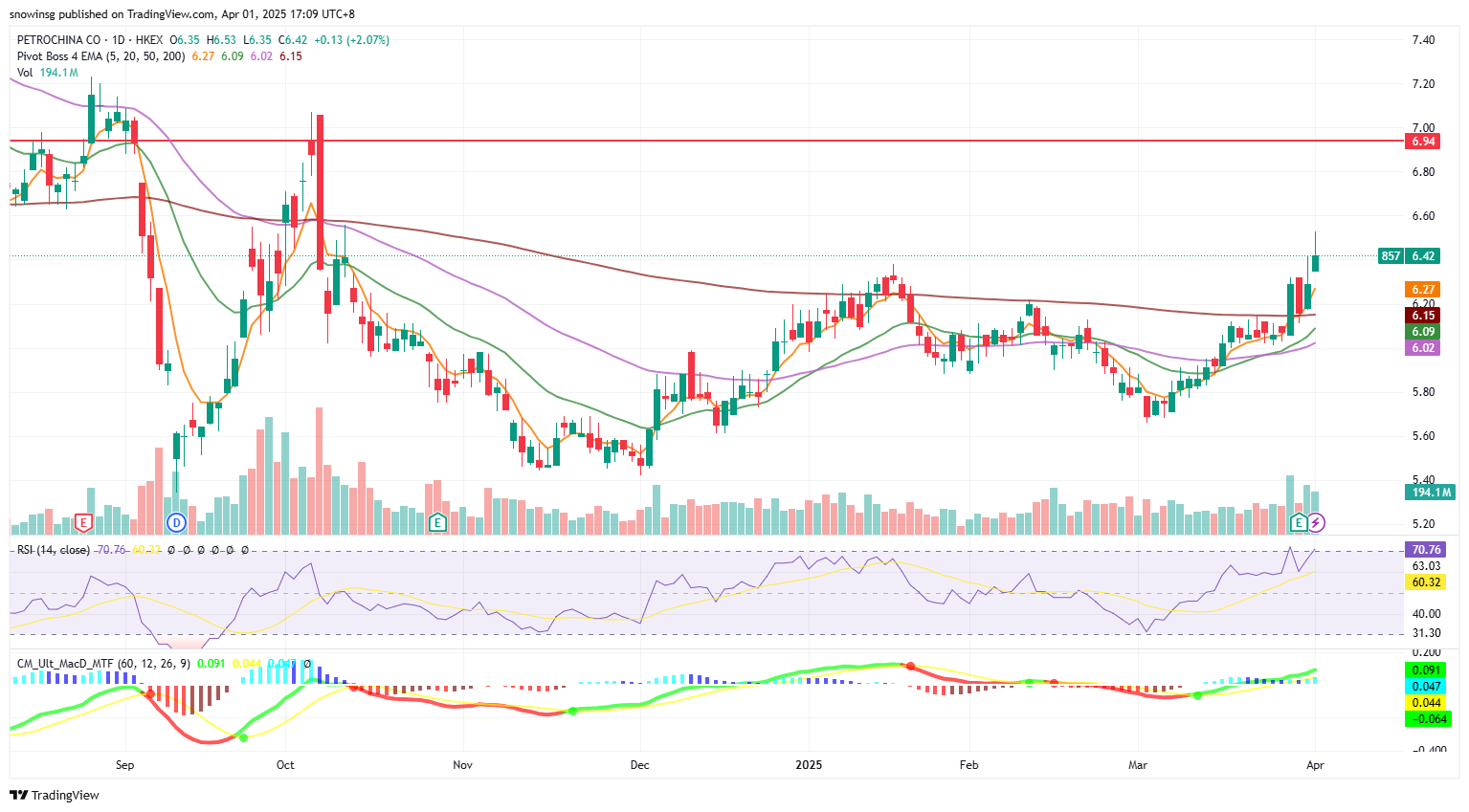Click the high value H6.53 in legend

[x=221, y=40]
